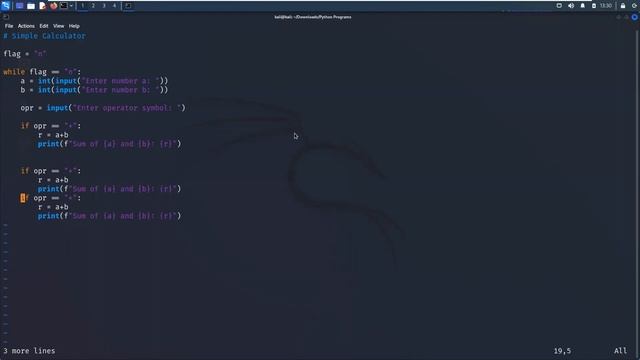The width and height of the screenshot is (640, 360).
Task: Expand the terminal launcher dropdown arrow
Action: click(71, 6)
